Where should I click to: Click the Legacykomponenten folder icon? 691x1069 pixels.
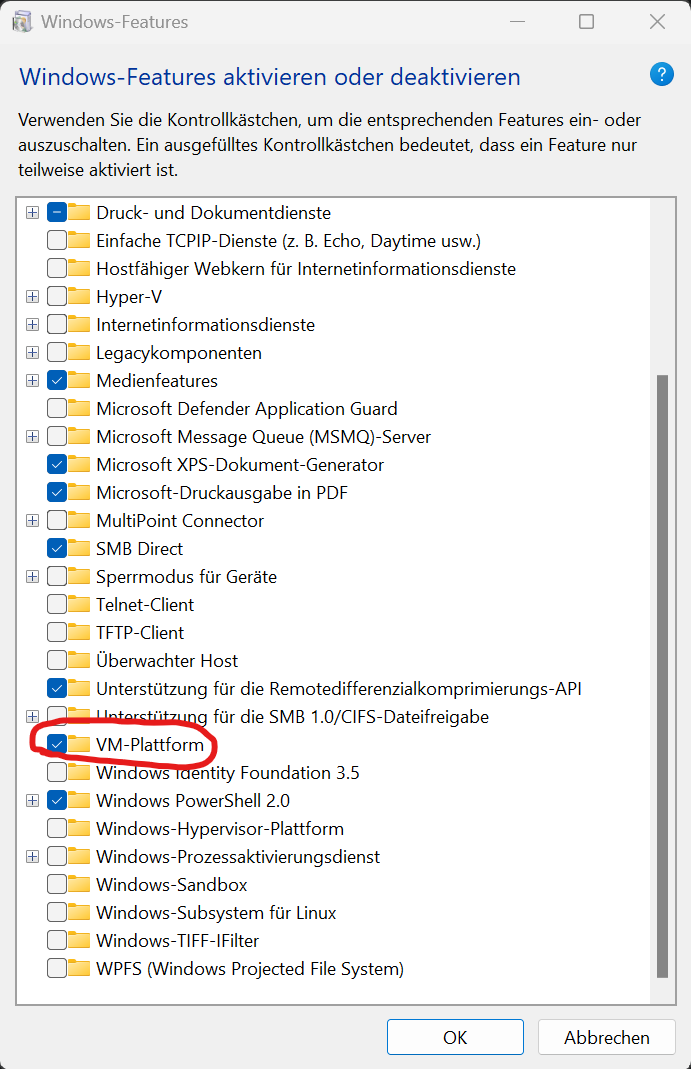click(79, 352)
